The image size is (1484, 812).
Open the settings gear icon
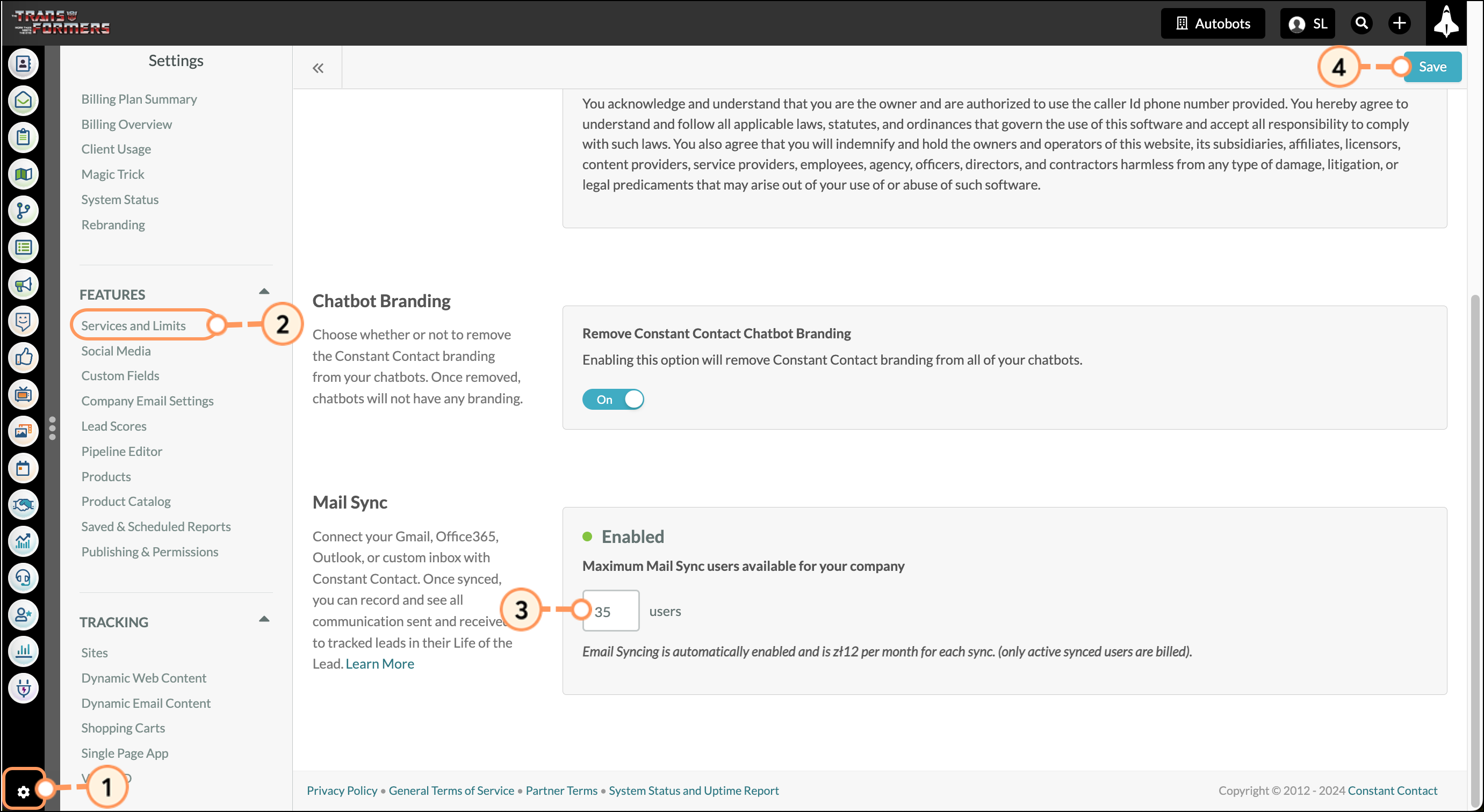pos(23,793)
